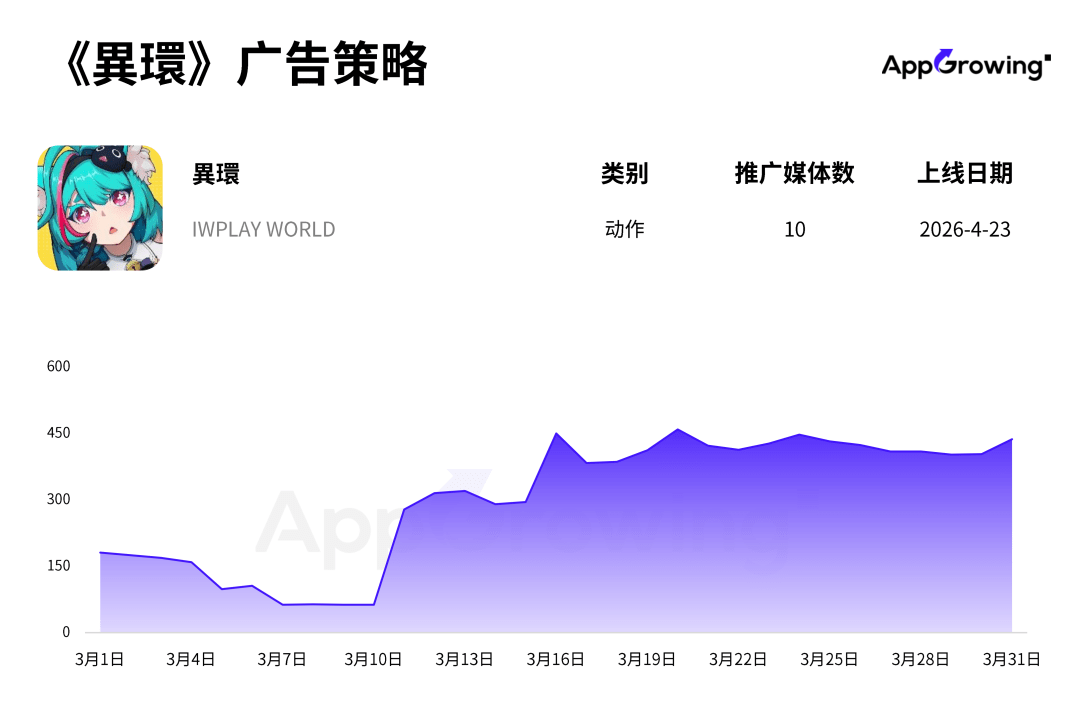Expand the 动作 category selector
Image resolution: width=1080 pixels, height=709 pixels.
[626, 229]
